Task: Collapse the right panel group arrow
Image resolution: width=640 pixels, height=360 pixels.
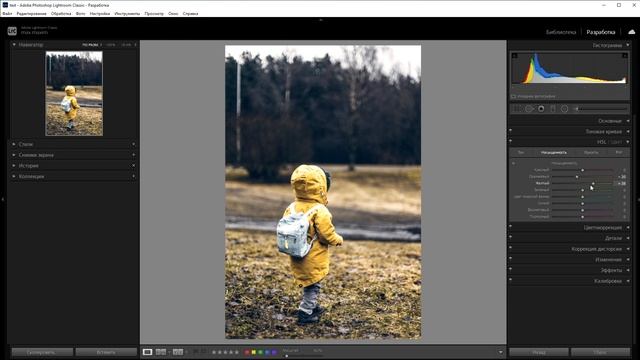Action: [x=638, y=200]
